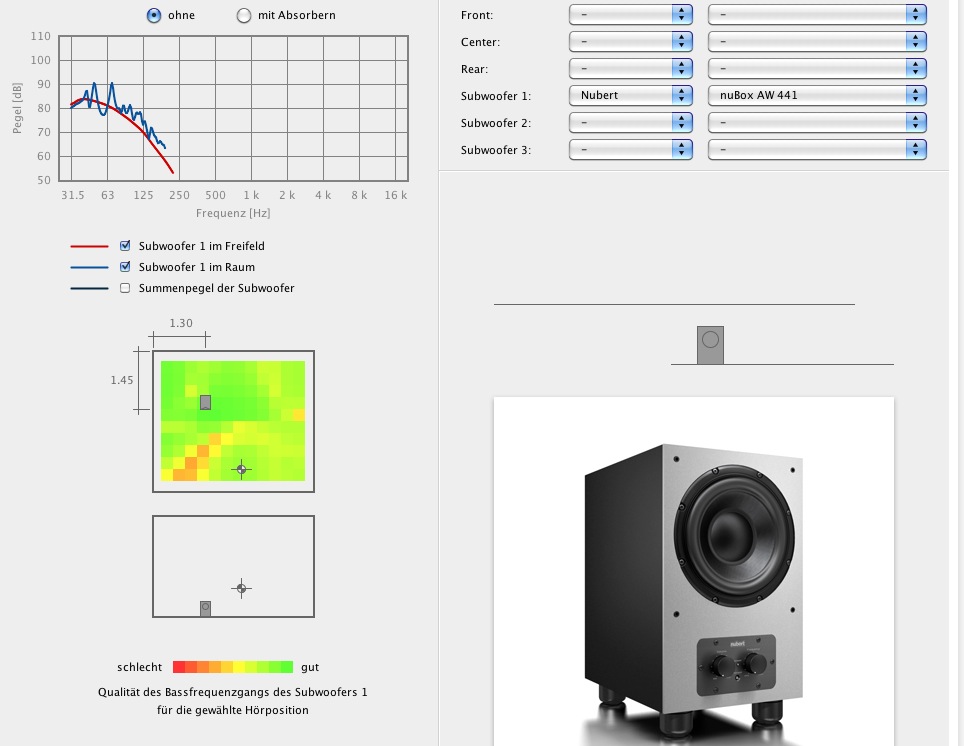Open the Subwoofer 1 brand dropdown showing Nubert

[x=630, y=95]
